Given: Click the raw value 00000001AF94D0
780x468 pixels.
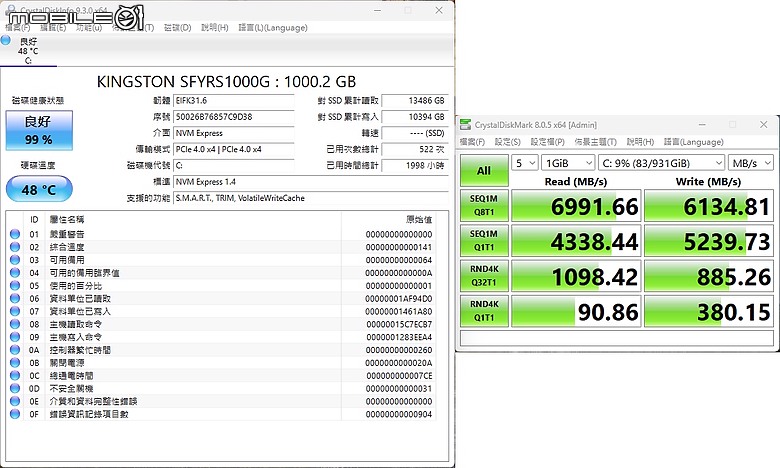Looking at the screenshot, I should point(398,298).
